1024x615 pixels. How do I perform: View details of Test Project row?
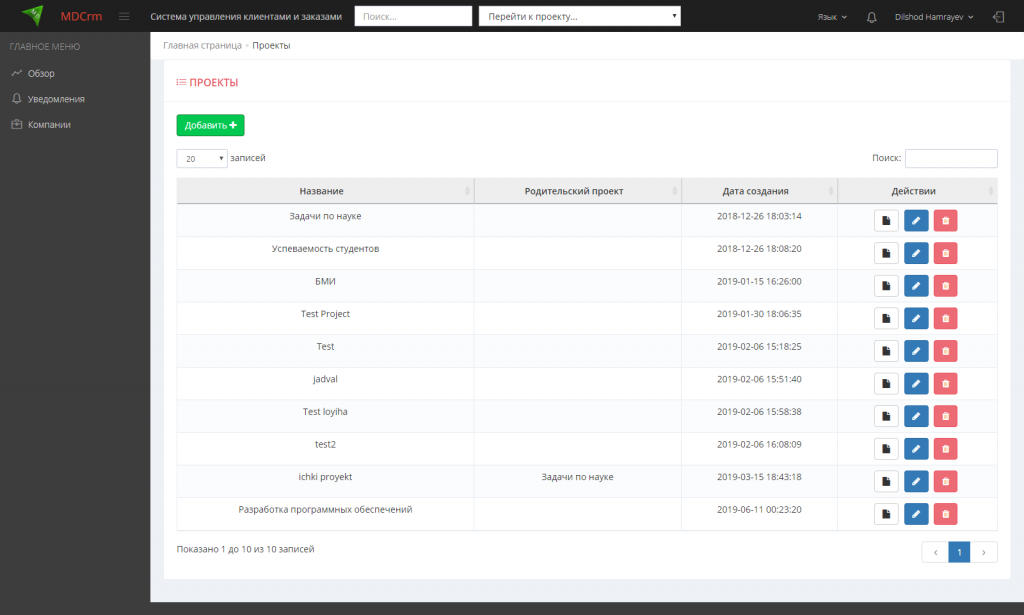886,319
